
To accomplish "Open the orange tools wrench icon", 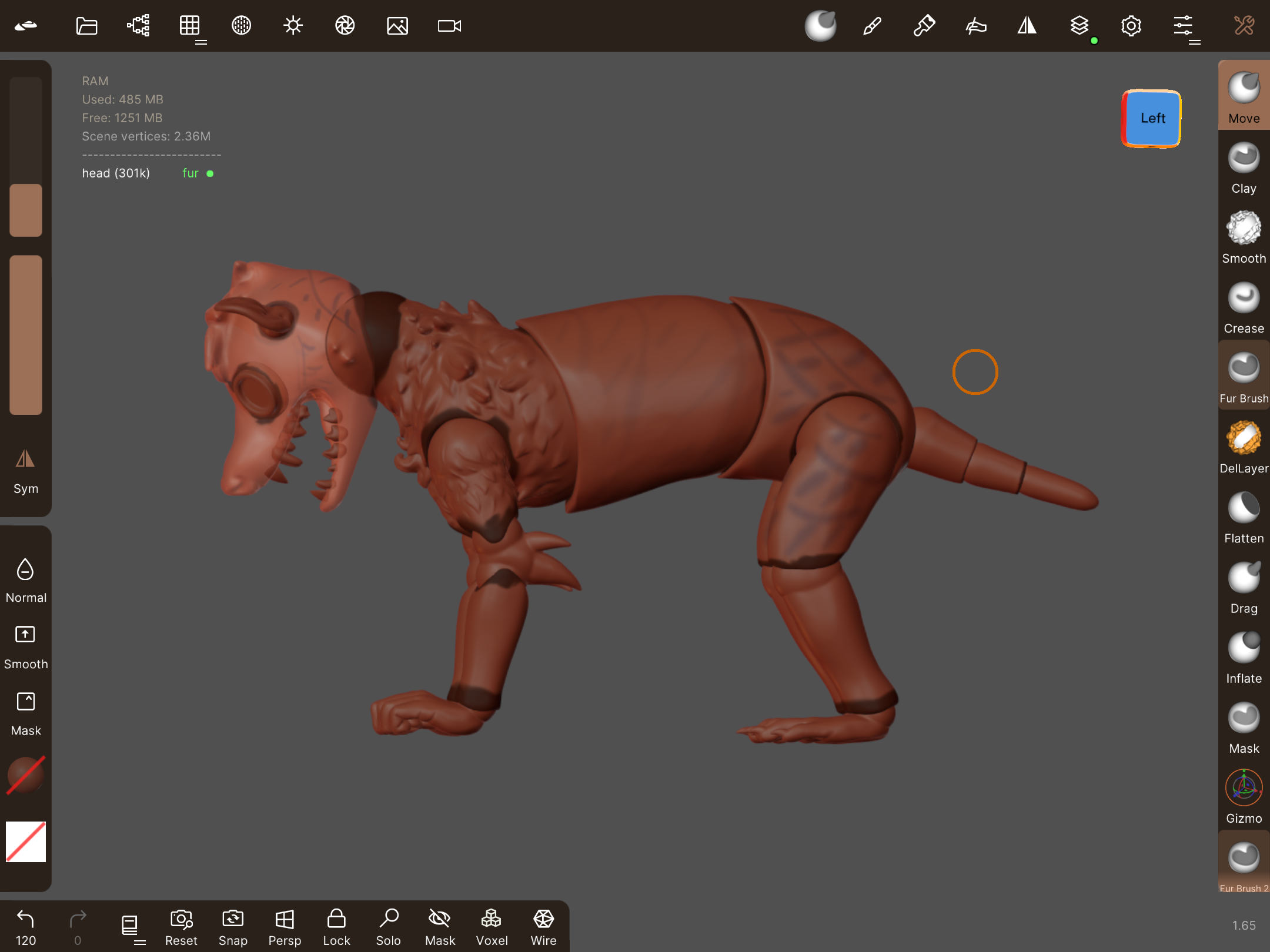I will point(1244,26).
